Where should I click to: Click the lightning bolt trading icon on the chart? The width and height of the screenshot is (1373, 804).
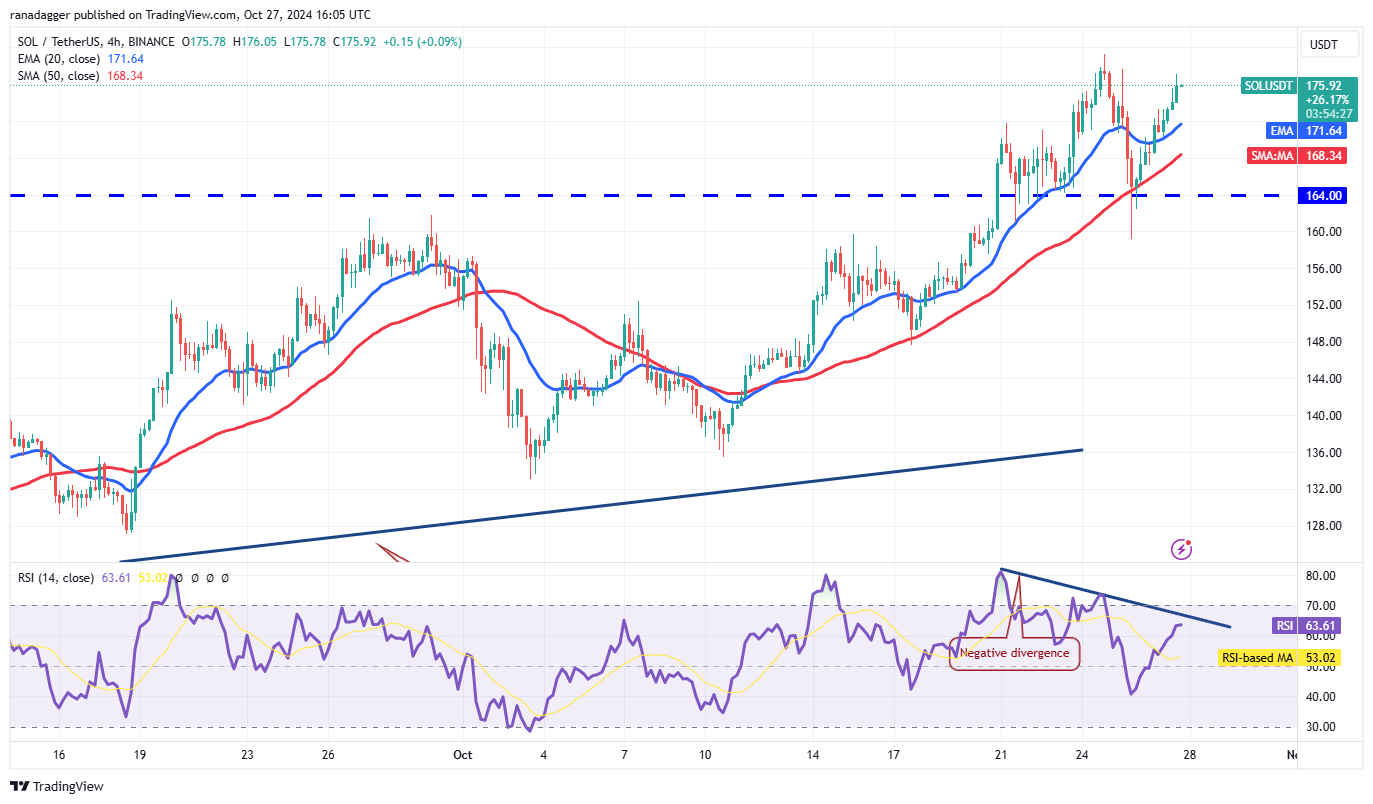(1181, 549)
